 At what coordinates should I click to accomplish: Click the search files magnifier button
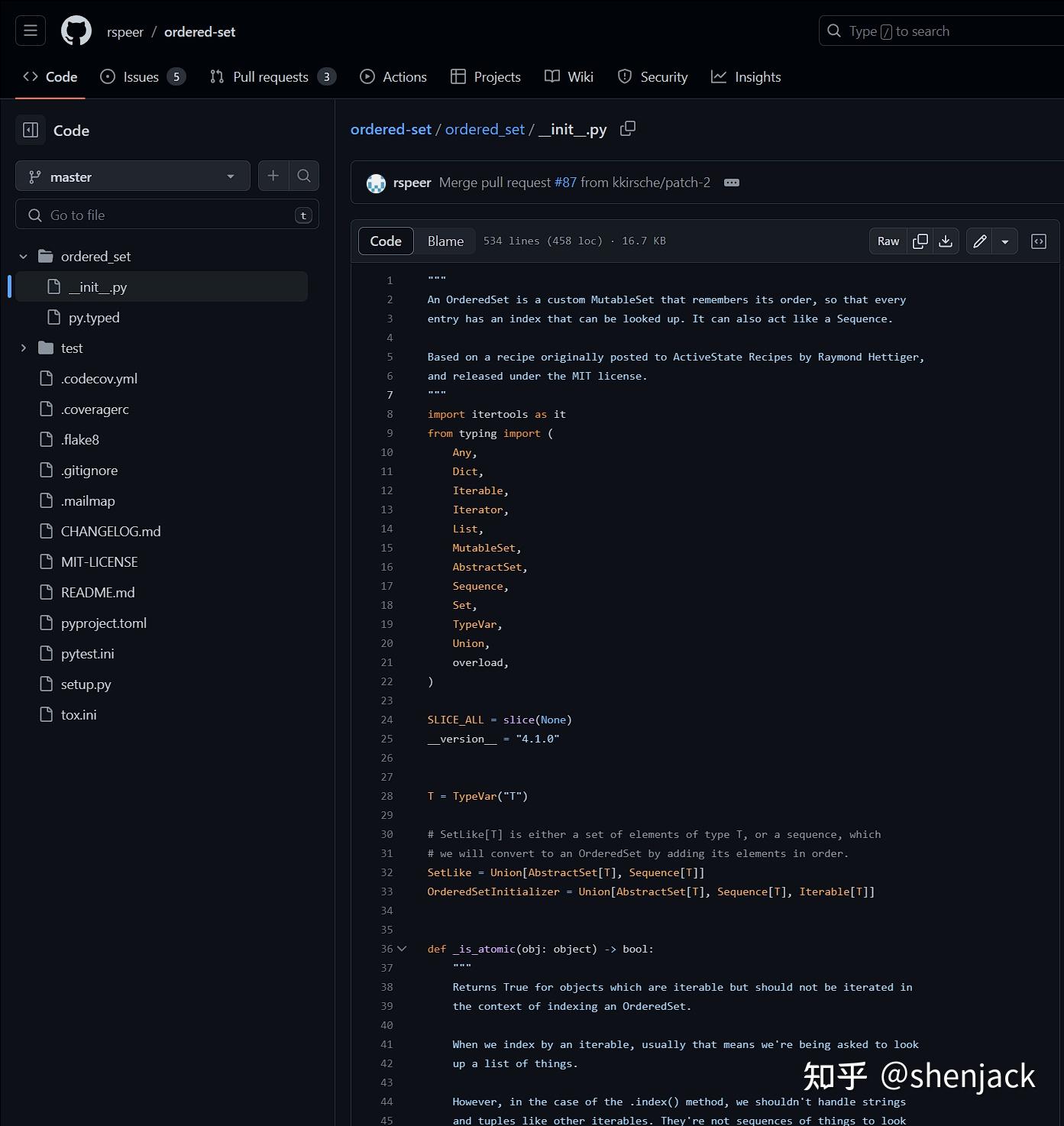304,176
